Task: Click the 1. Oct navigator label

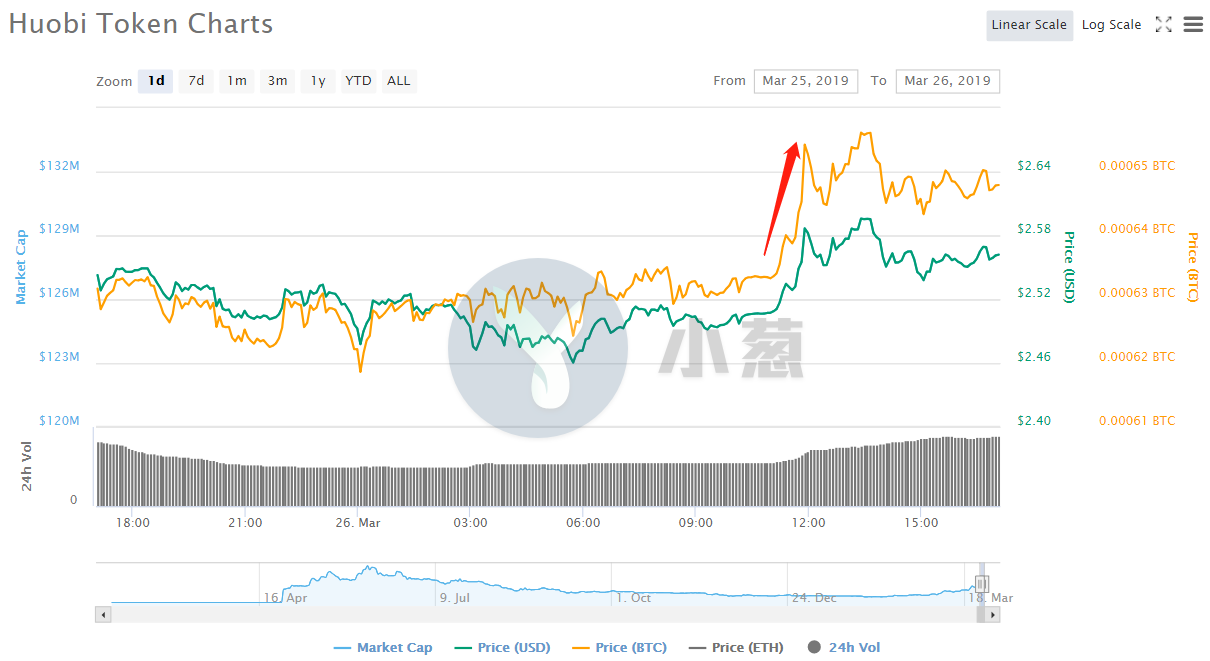Action: [634, 598]
